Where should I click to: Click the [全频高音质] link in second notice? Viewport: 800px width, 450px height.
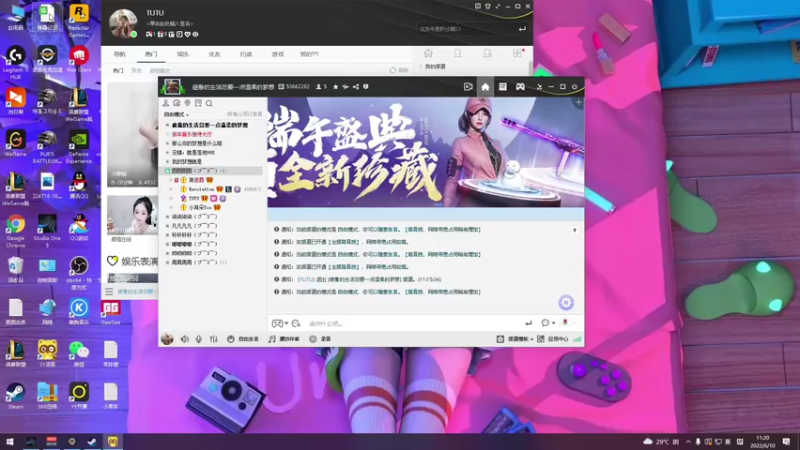(x=343, y=242)
